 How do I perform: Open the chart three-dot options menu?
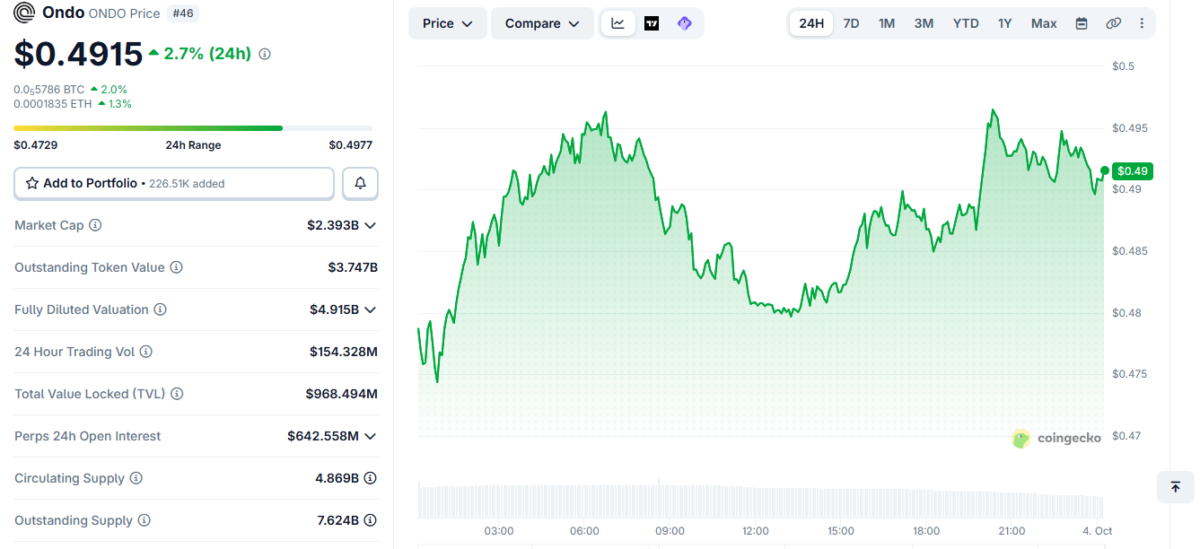1142,23
